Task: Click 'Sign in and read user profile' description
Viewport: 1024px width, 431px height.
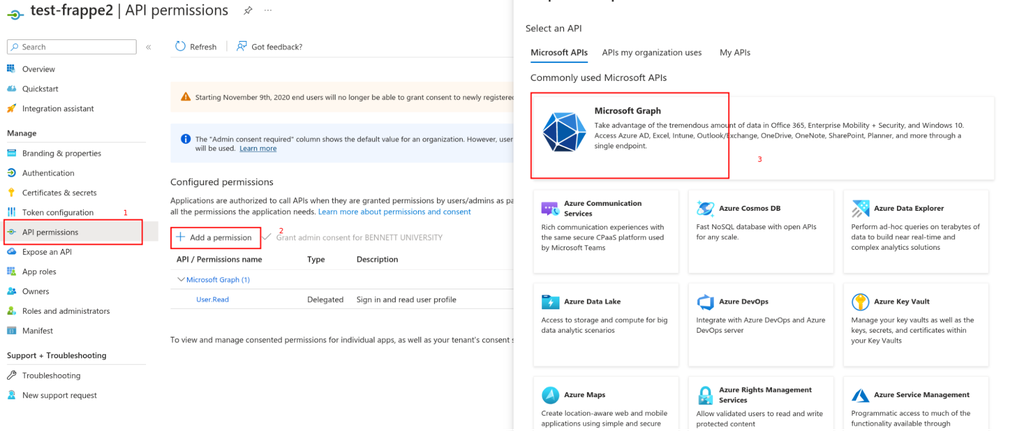Action: [x=406, y=300]
